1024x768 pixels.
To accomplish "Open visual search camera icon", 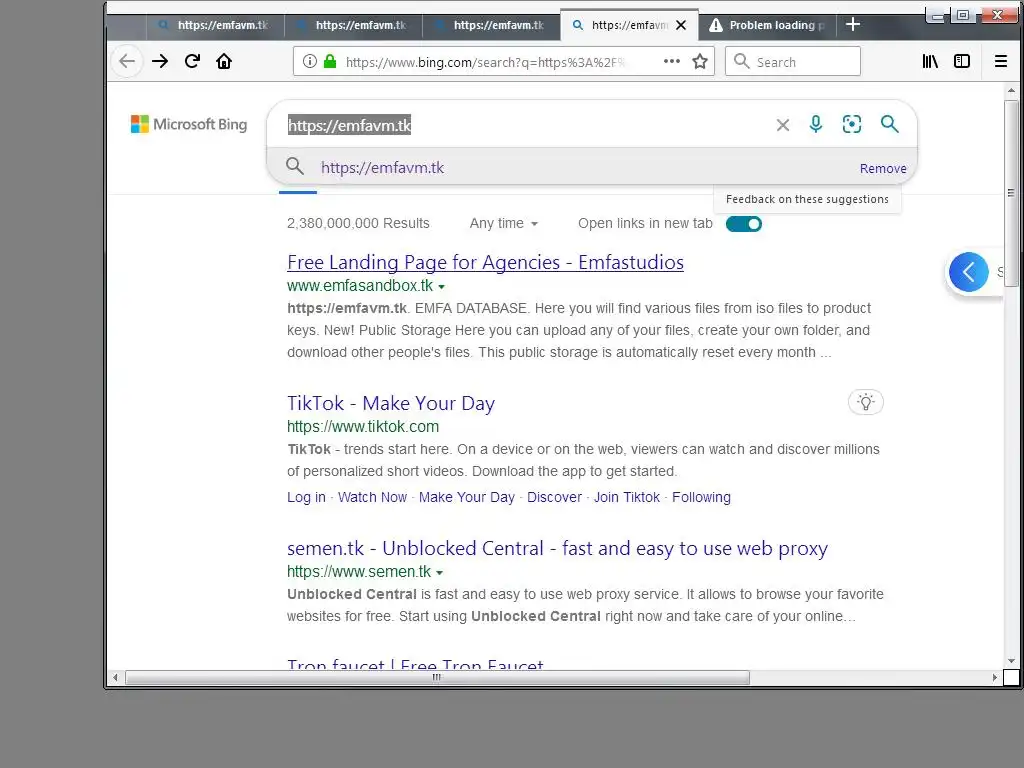I will (x=852, y=124).
